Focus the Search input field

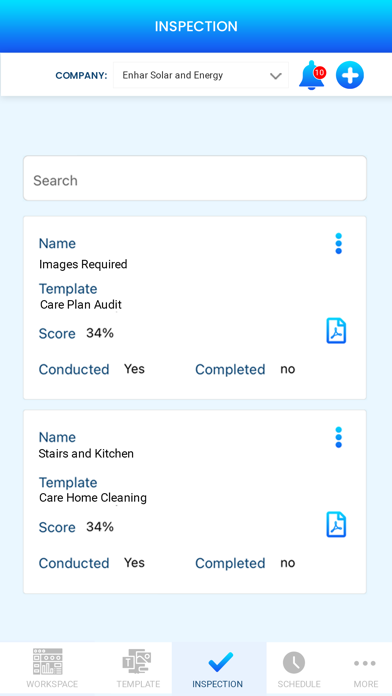click(x=195, y=178)
